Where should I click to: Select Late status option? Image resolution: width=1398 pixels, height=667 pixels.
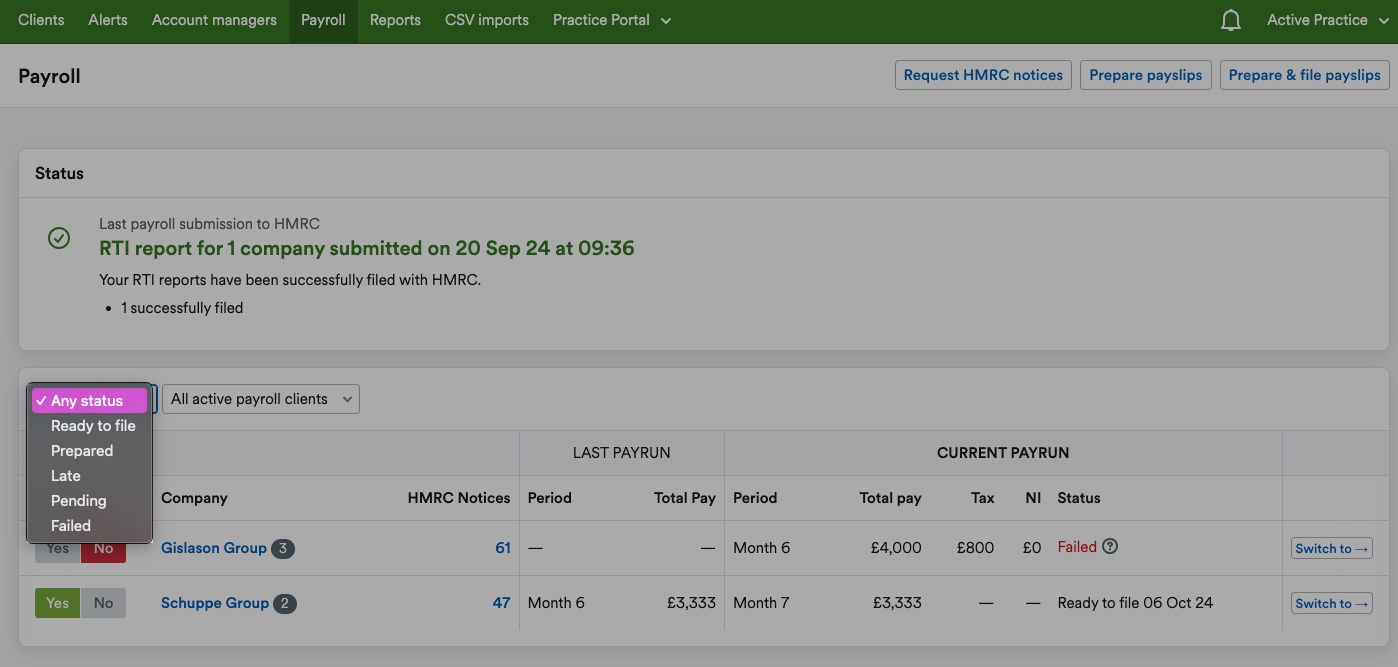[89, 476]
